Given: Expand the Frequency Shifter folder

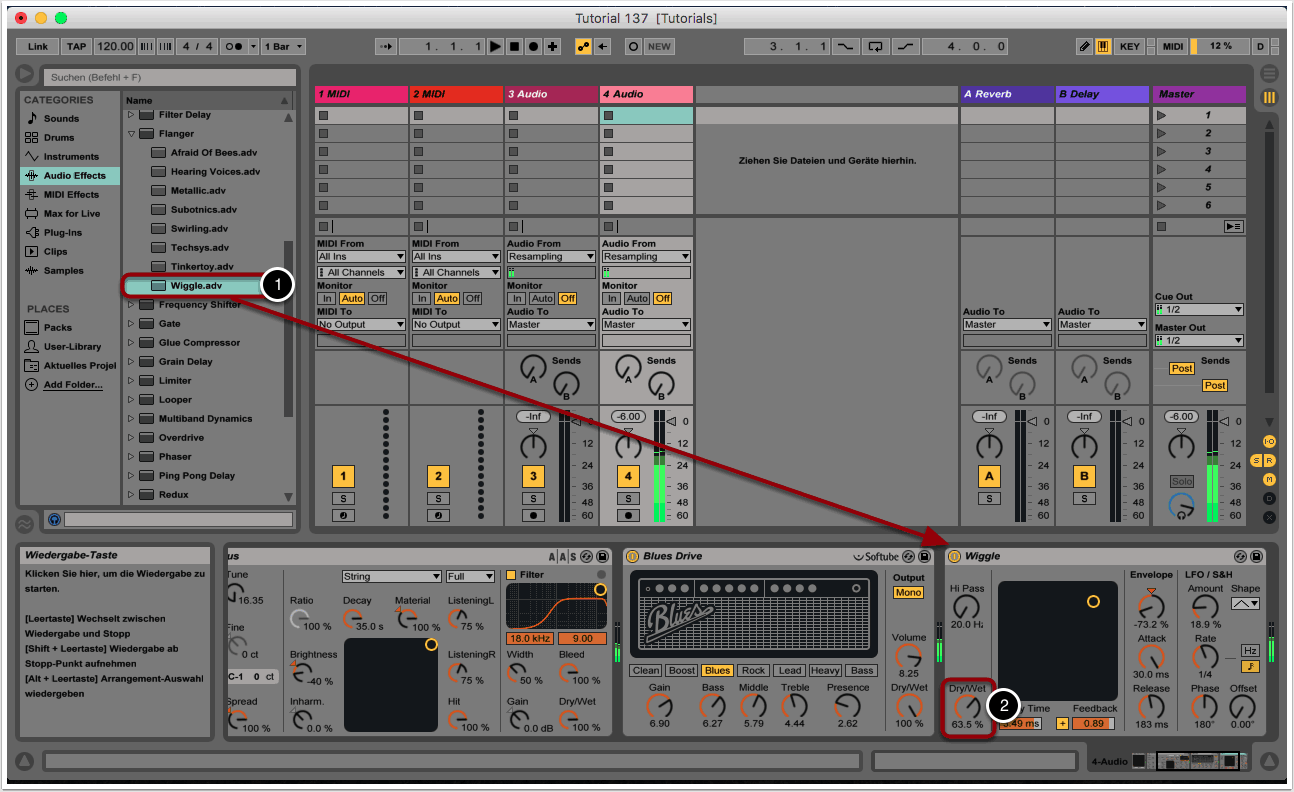Looking at the screenshot, I should 130,305.
